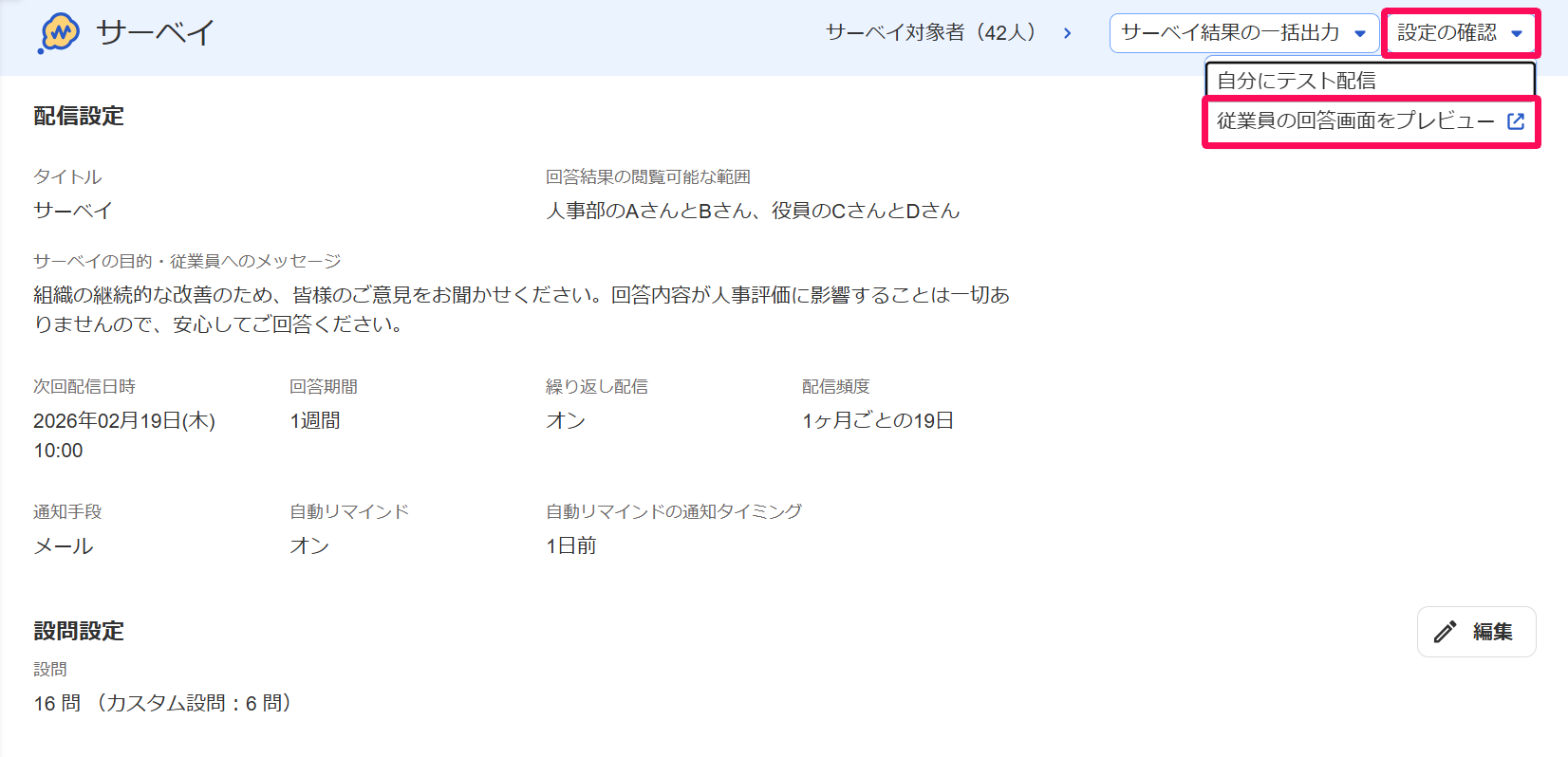Select 自分にテスト配信 menu item
The height and width of the screenshot is (757, 1568).
pos(1371,81)
